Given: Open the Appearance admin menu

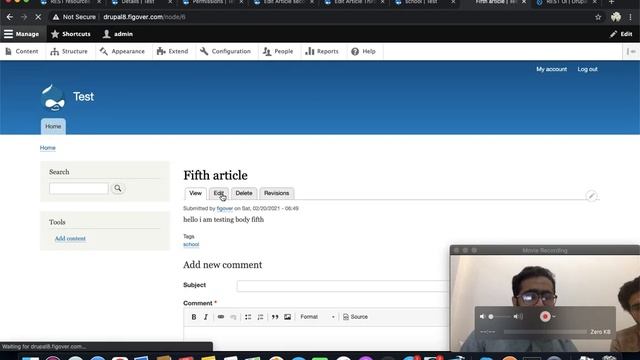Looking at the screenshot, I should click(122, 51).
